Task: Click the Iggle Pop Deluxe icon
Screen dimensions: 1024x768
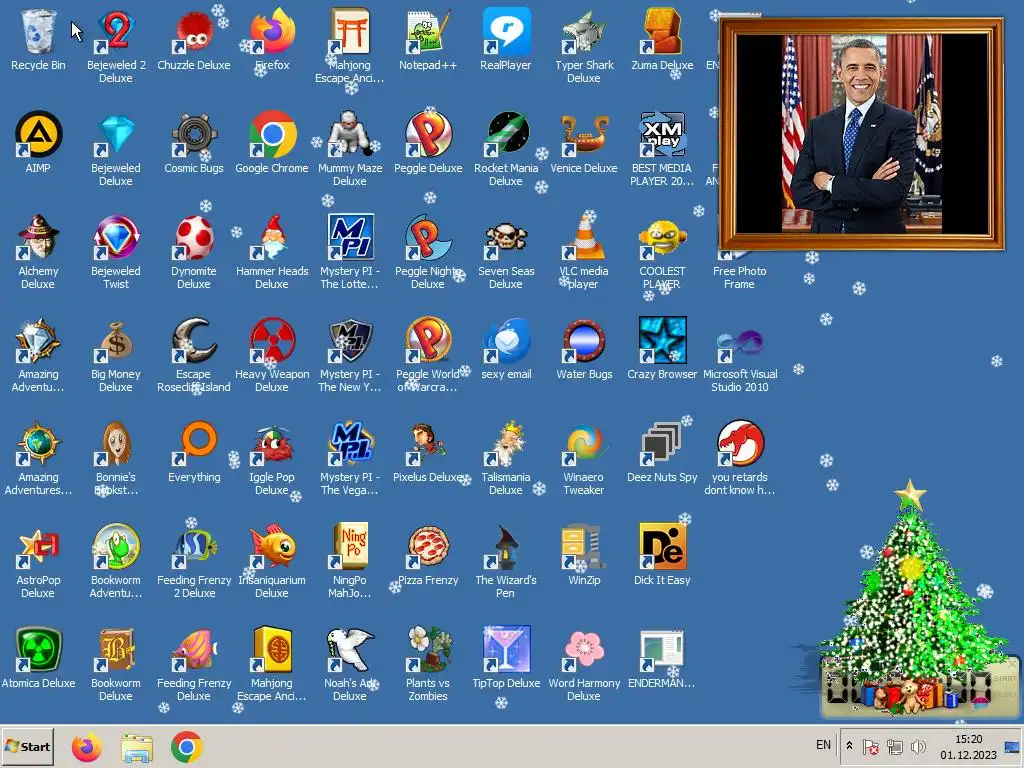Action: tap(272, 443)
